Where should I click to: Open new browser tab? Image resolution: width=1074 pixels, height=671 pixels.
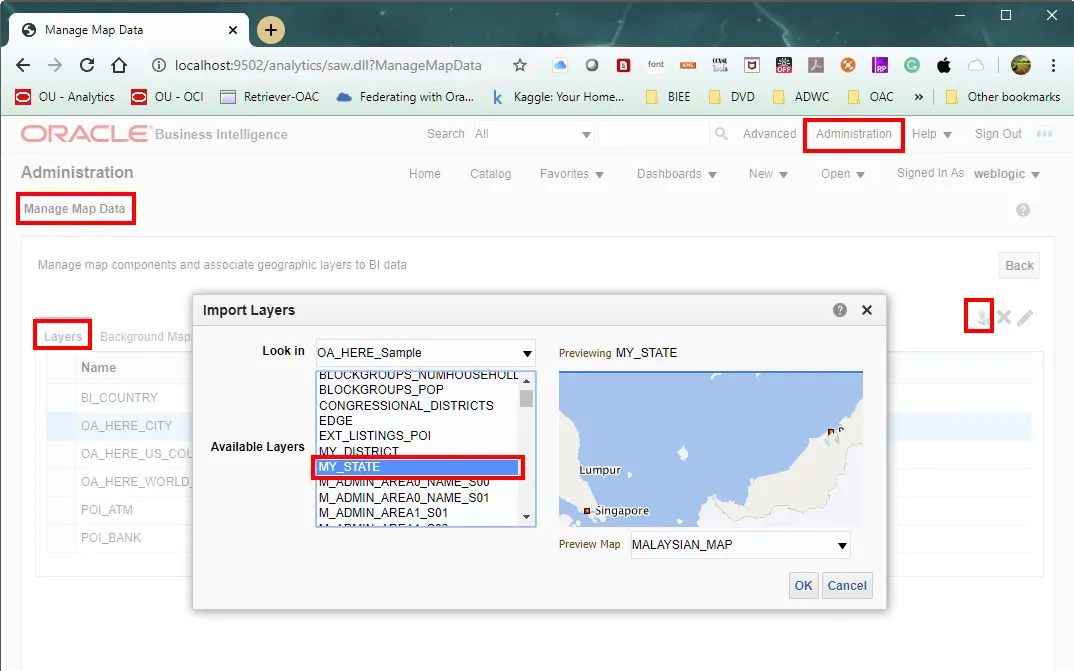pyautogui.click(x=271, y=30)
